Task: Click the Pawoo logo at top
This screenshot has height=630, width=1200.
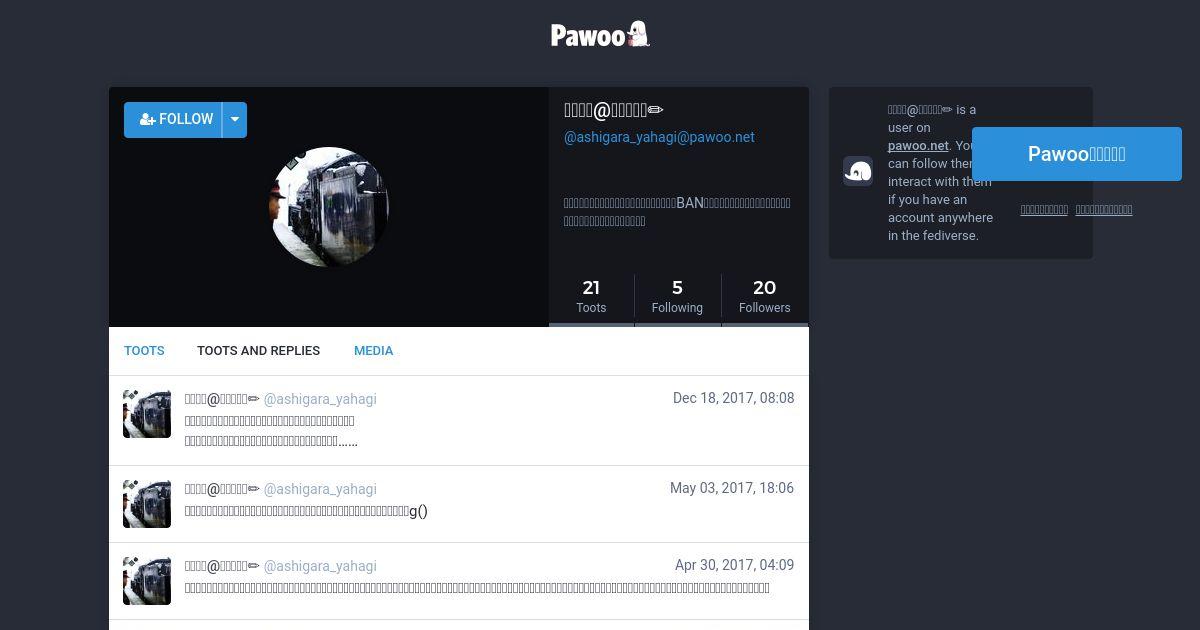Action: coord(600,35)
